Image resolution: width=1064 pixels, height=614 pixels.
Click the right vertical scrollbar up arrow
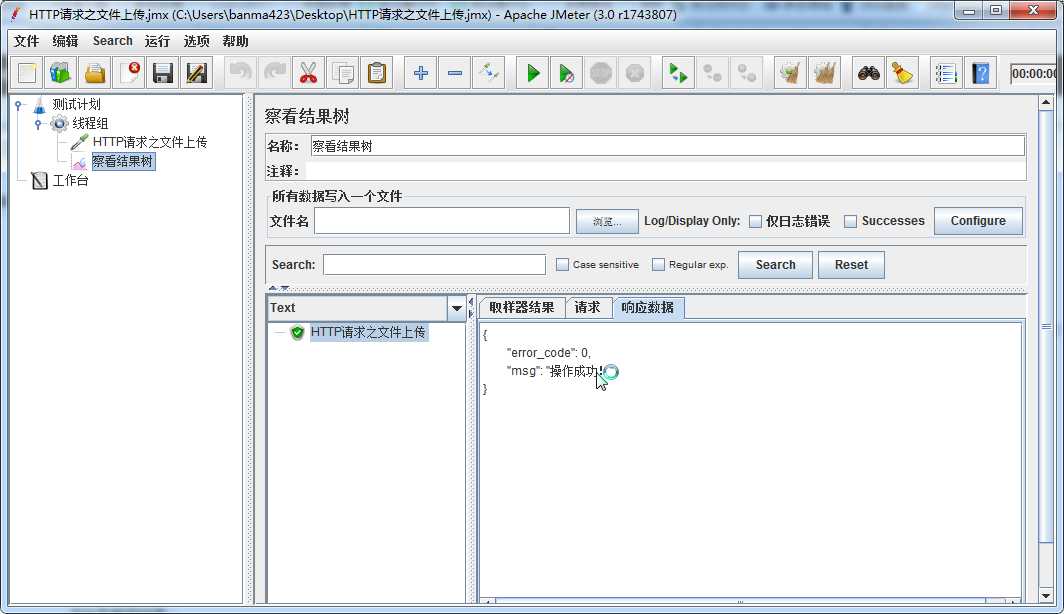pos(1046,103)
